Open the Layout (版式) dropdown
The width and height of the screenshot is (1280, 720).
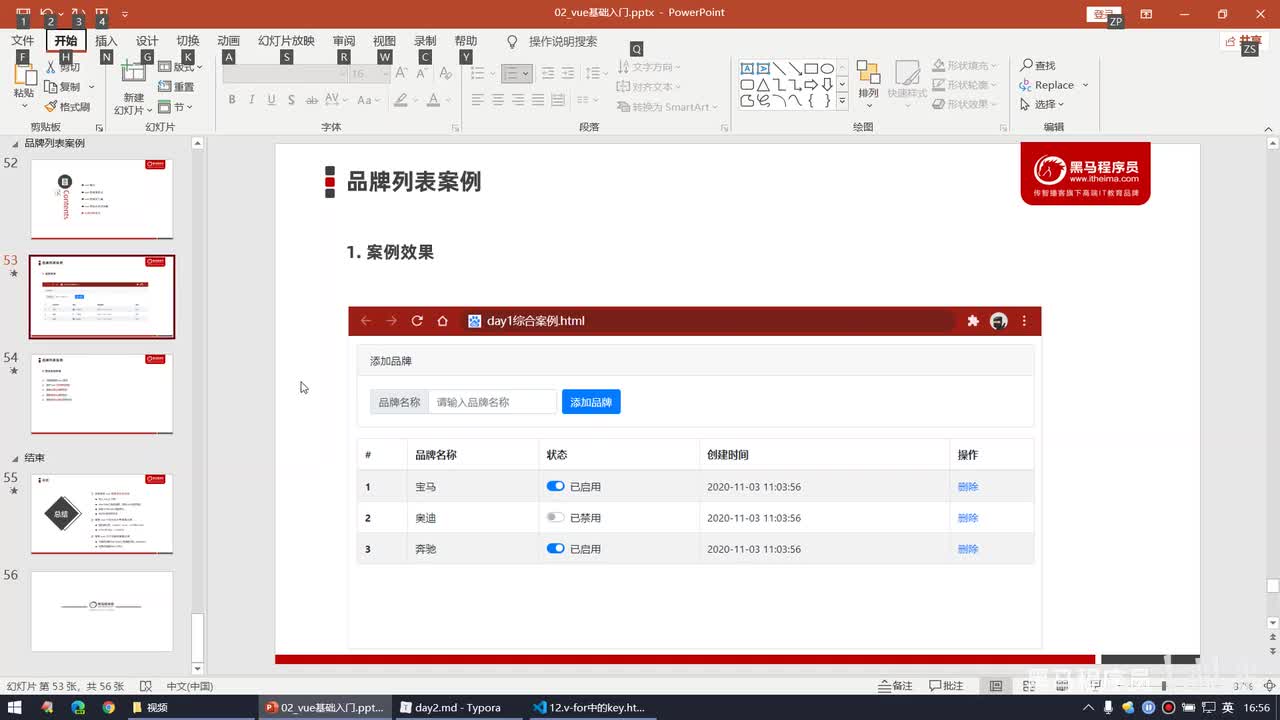tap(181, 67)
